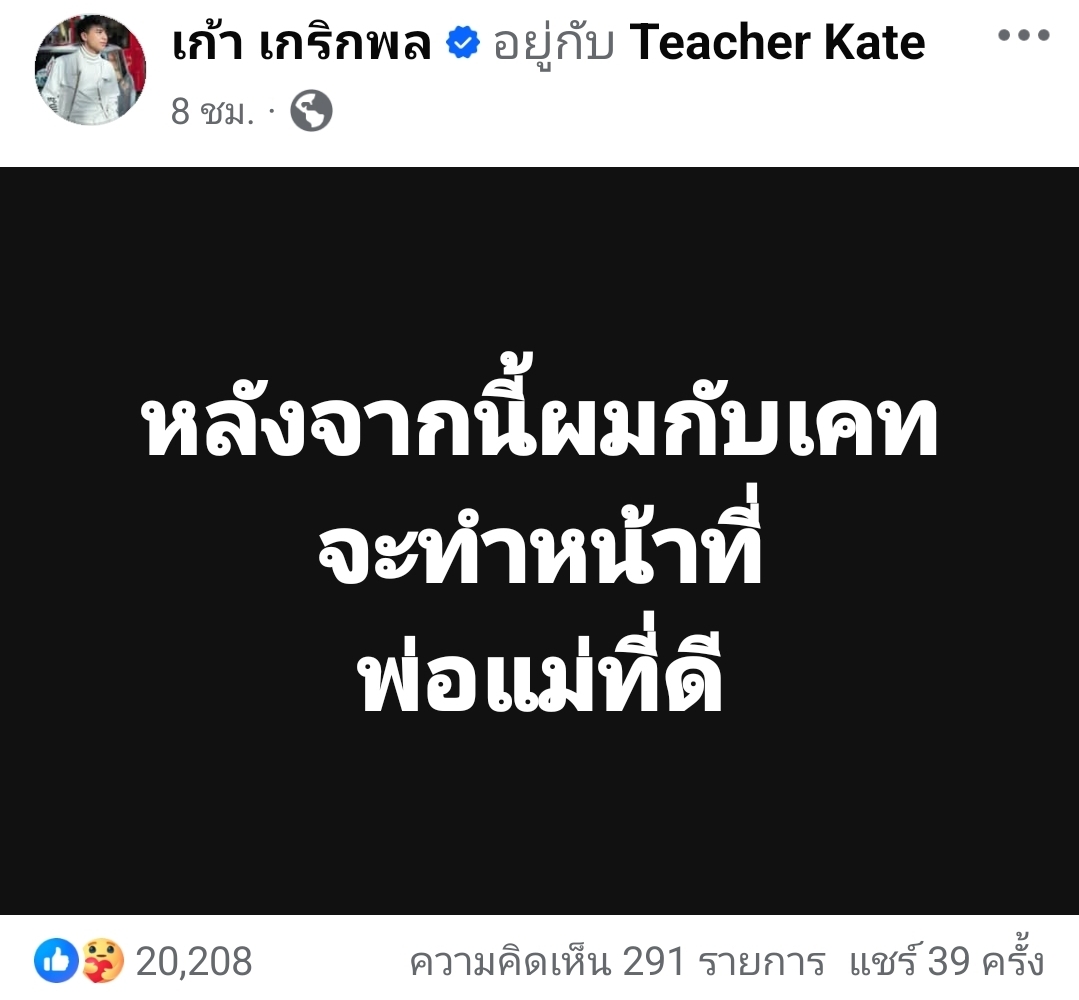This screenshot has width=1079, height=1000.
Task: Open ความคิดเห็น 291 รายการ comments
Action: [617, 961]
